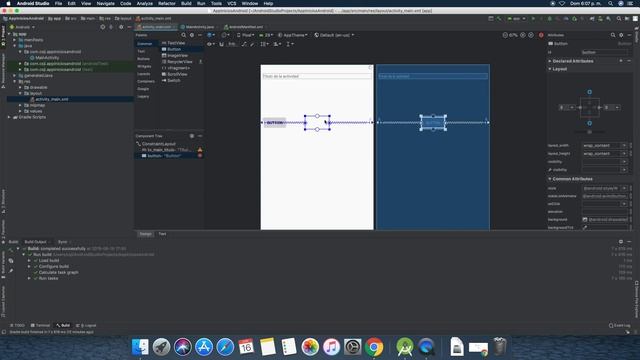Expand the manifests folder
640x360 pixels.
[x=15, y=40]
